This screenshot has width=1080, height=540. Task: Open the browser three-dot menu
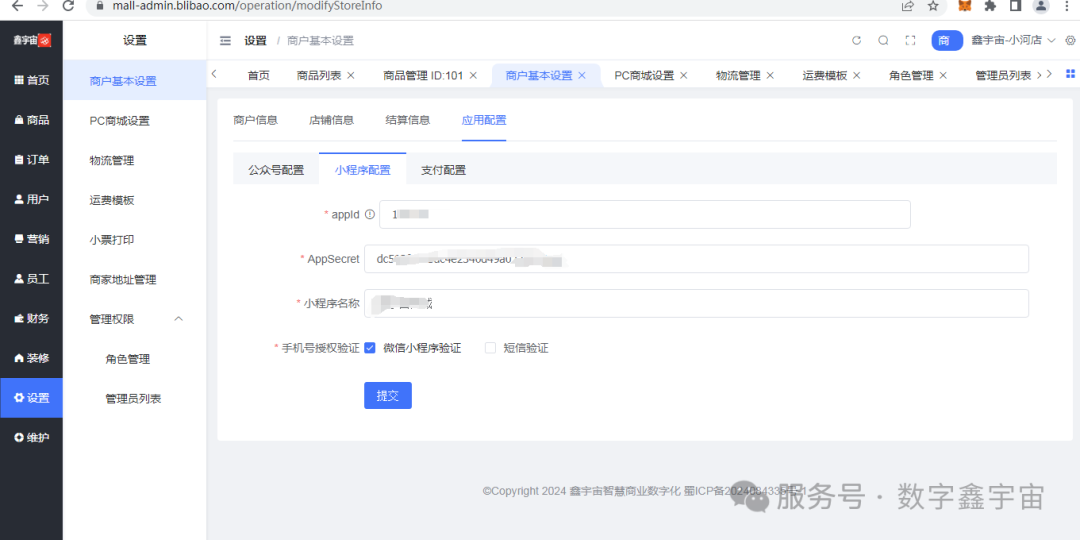pyautogui.click(x=1066, y=6)
